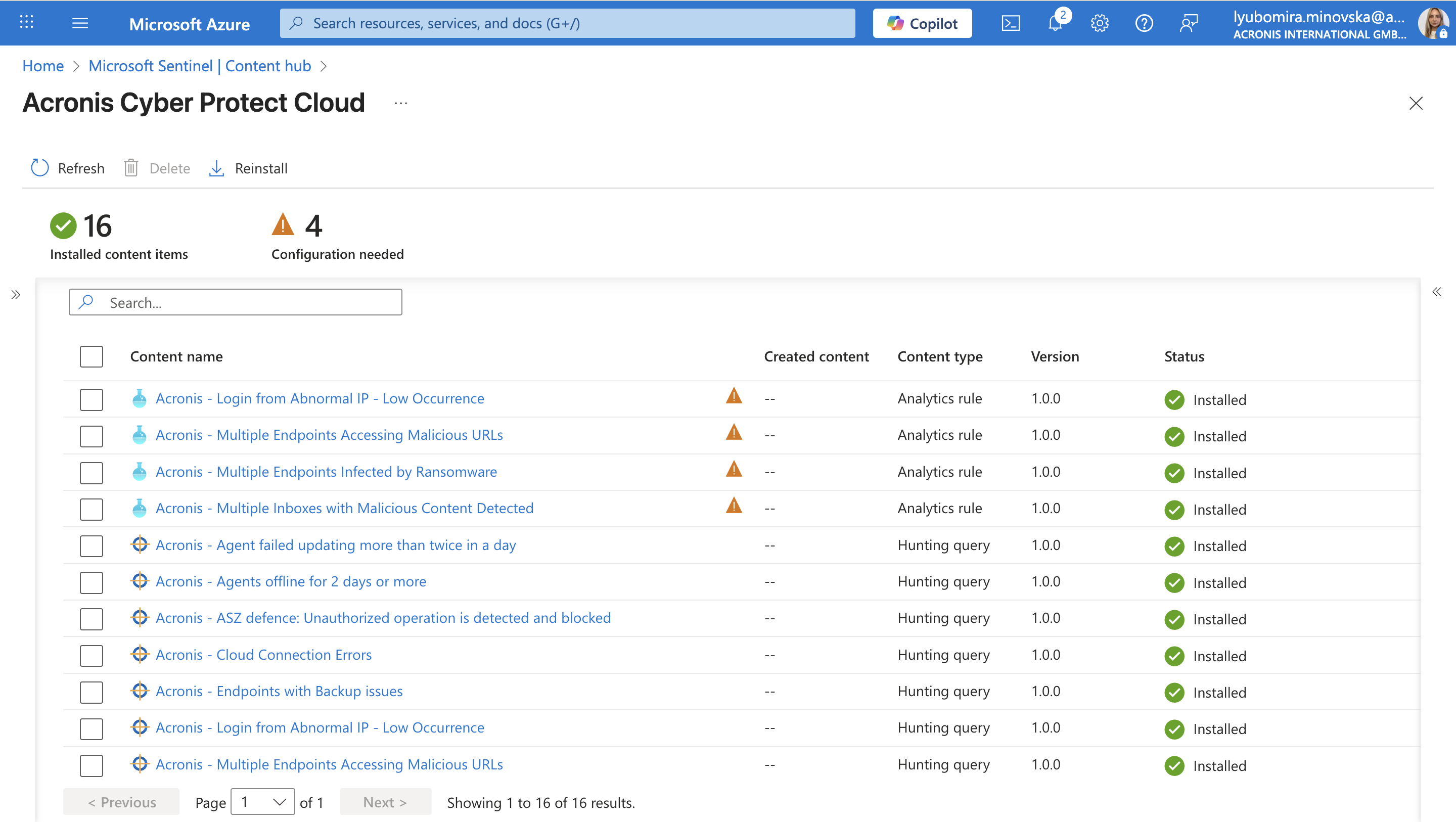
Task: Open the Azure portal hamburger menu
Action: (x=80, y=23)
